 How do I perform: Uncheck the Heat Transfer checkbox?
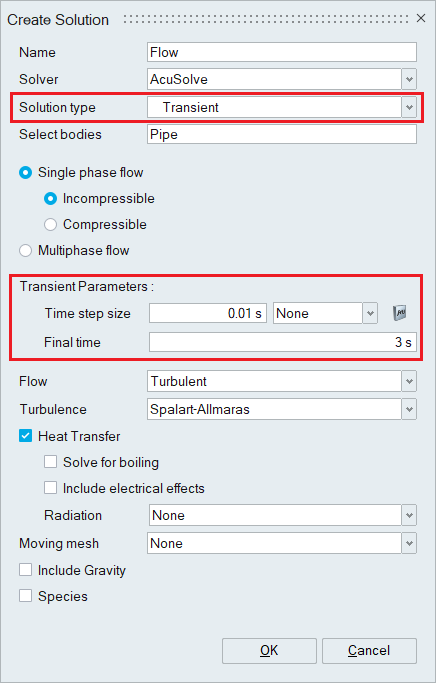[25, 436]
